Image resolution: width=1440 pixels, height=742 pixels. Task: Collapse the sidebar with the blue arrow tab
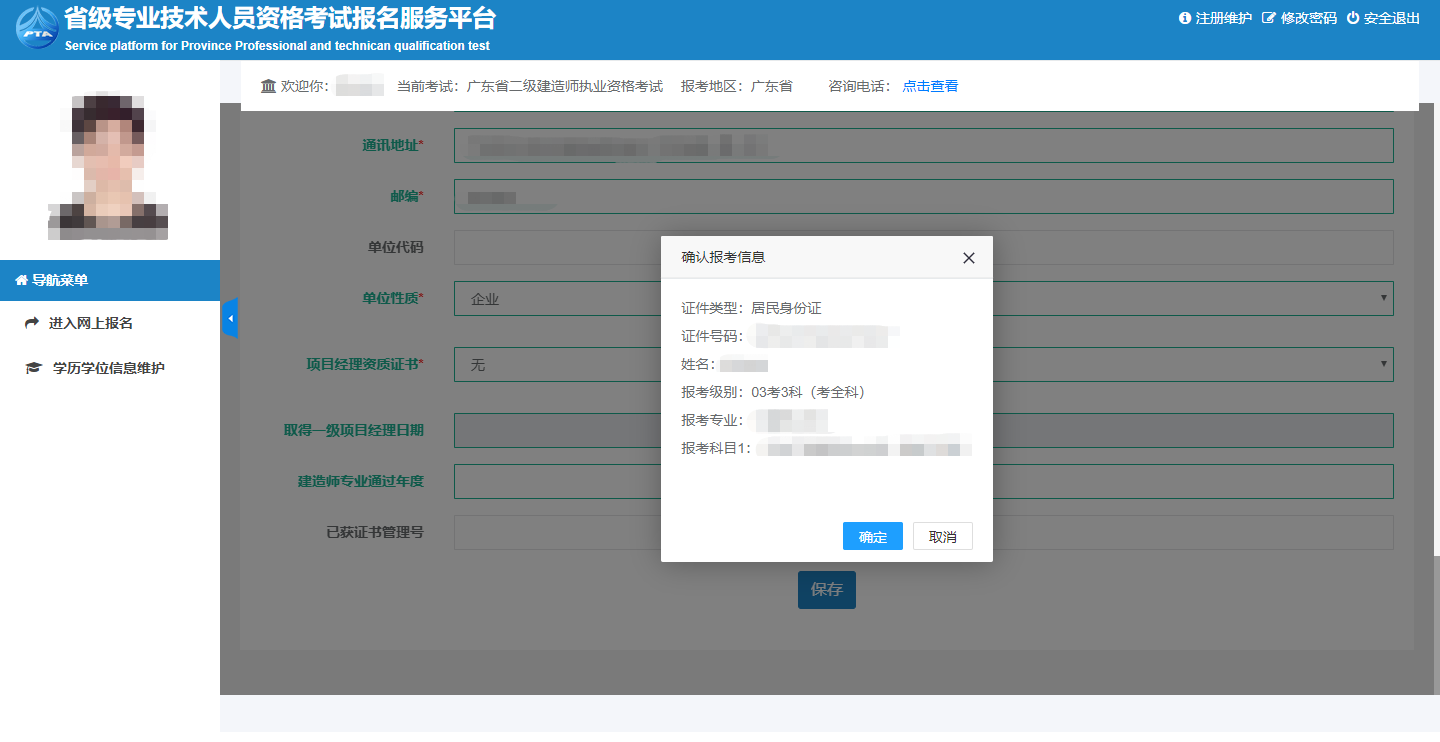tap(229, 318)
